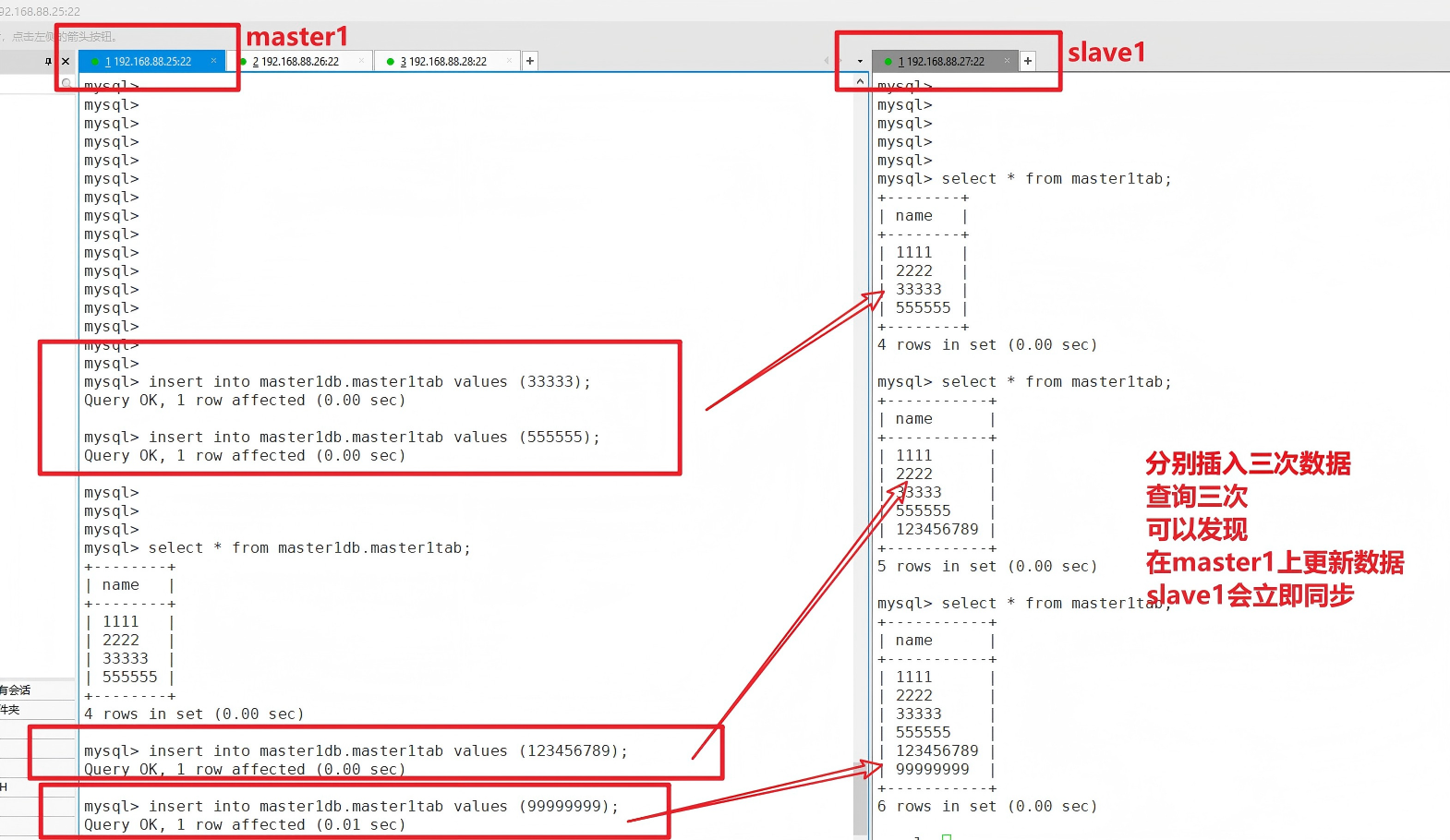Add a new tab in left pane
This screenshot has width=1450, height=840.
530,61
